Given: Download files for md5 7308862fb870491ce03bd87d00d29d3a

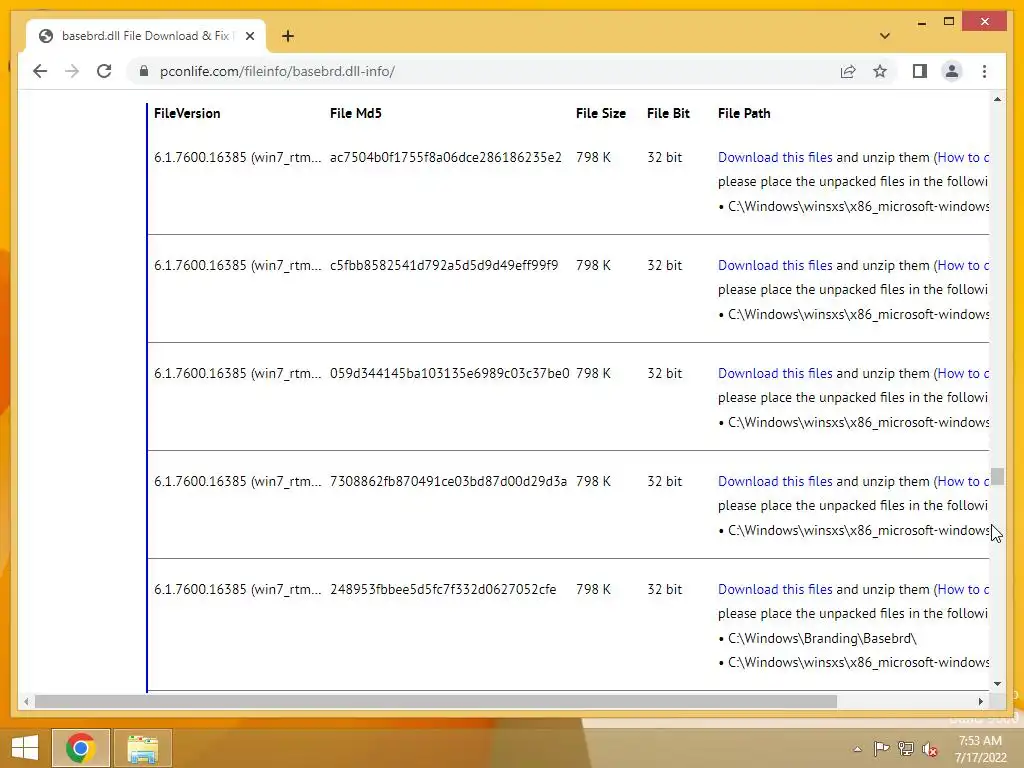Looking at the screenshot, I should click(x=775, y=481).
